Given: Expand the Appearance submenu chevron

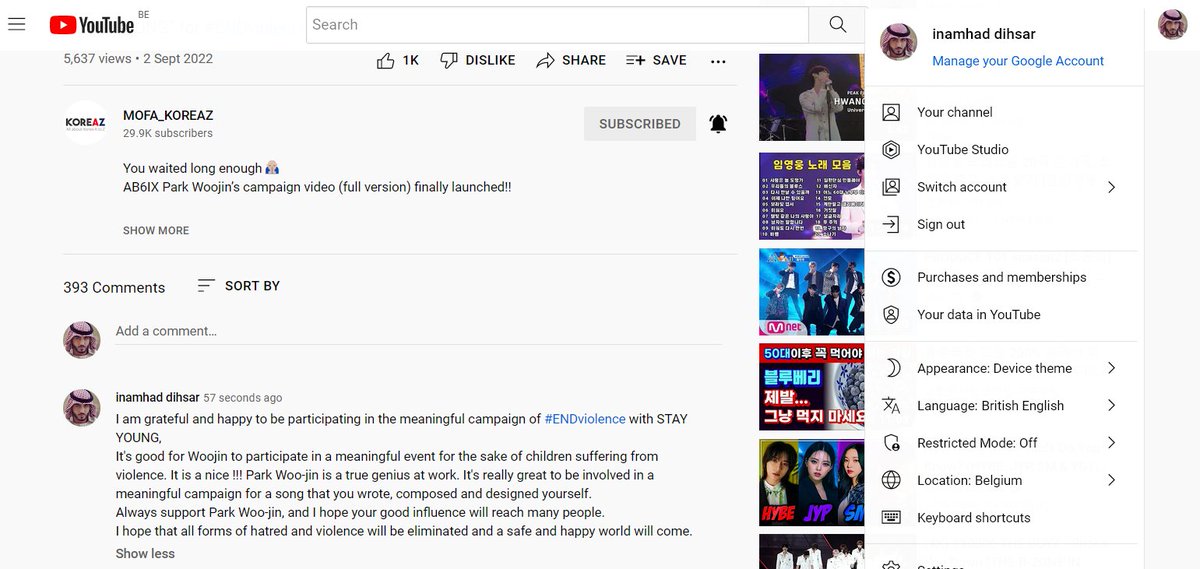Looking at the screenshot, I should pyautogui.click(x=1111, y=368).
